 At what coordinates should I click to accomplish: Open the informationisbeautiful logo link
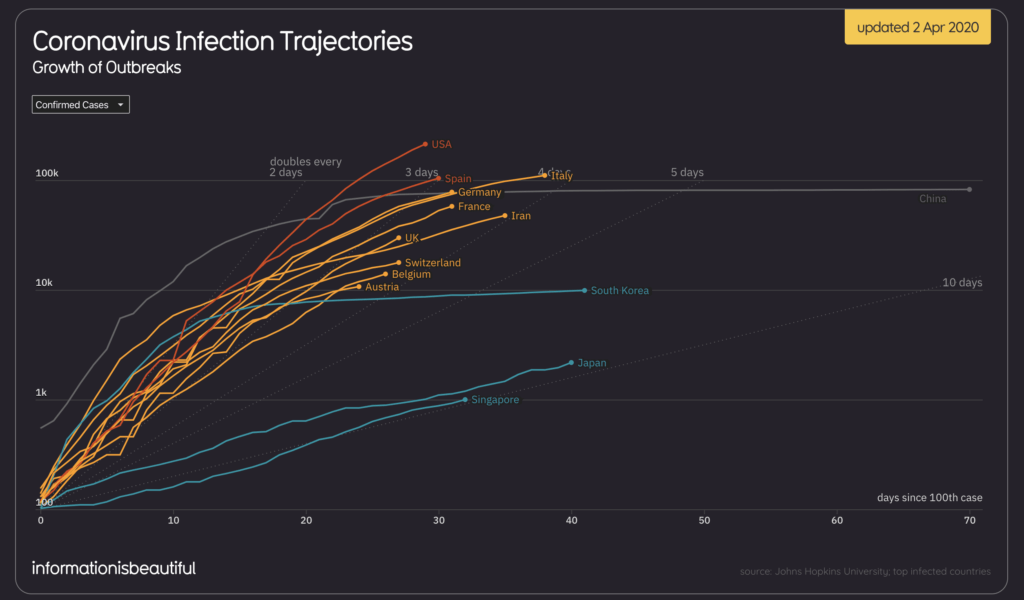point(114,568)
